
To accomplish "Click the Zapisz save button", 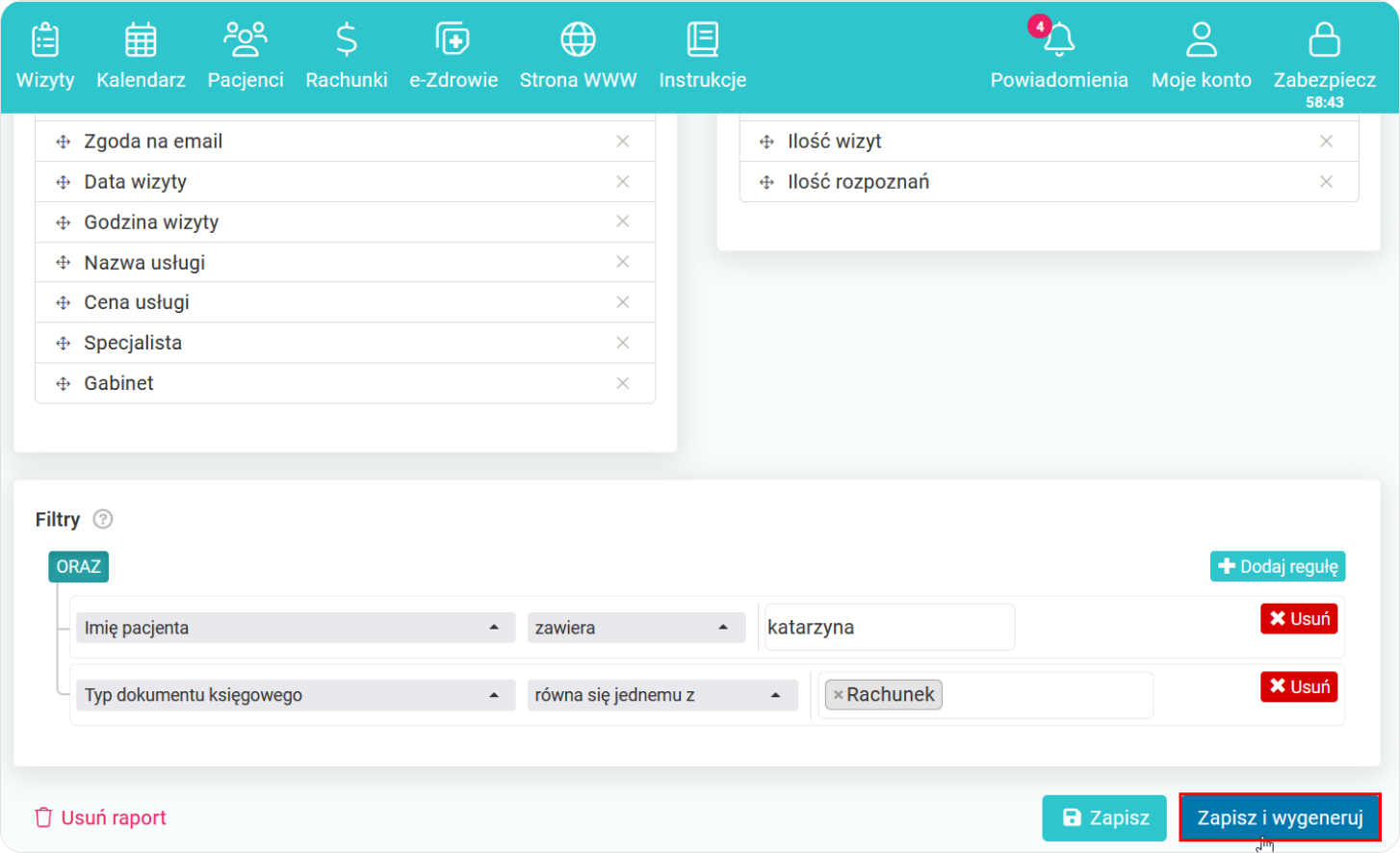I will (1104, 818).
